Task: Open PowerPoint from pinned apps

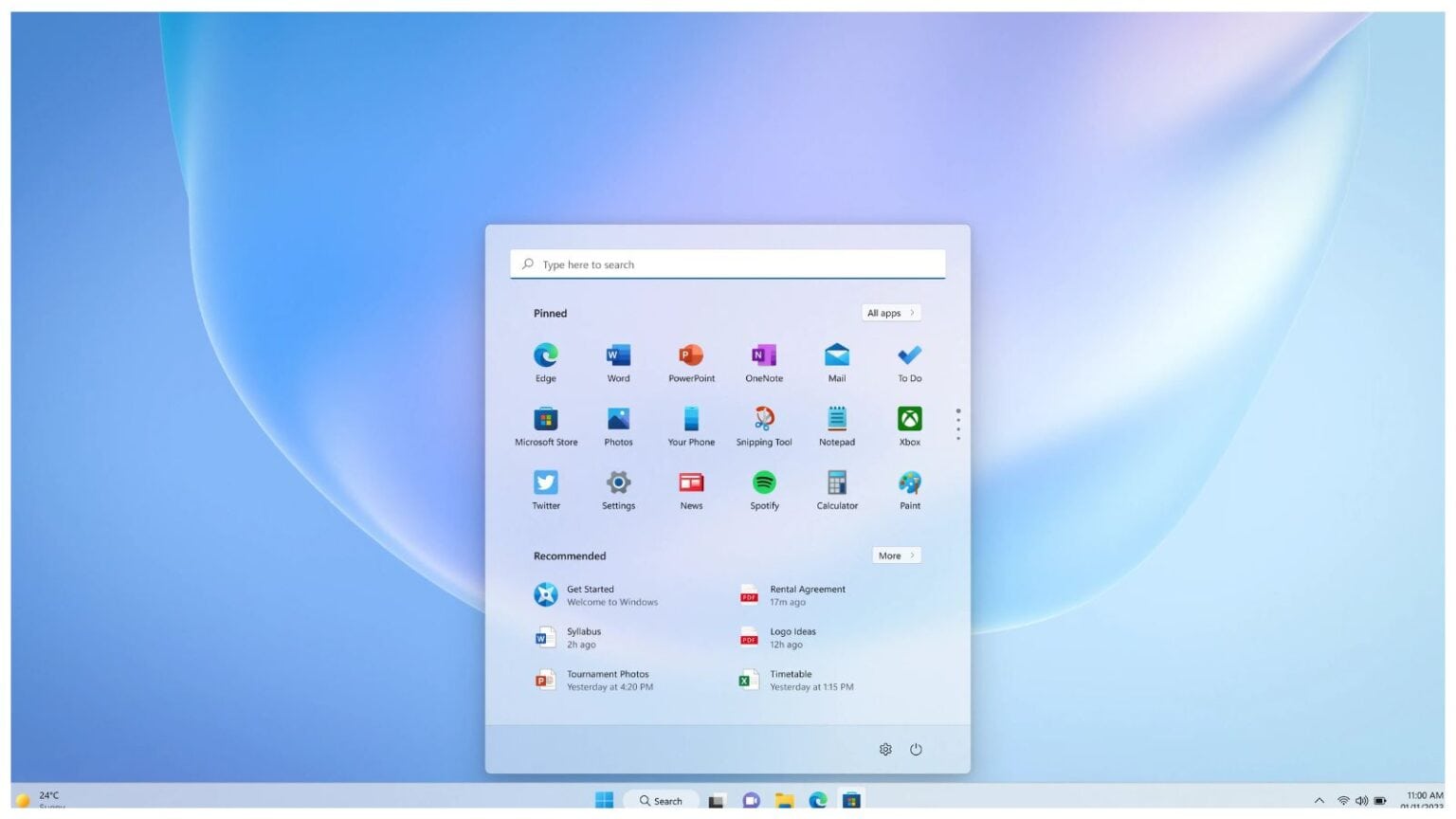Action: (x=691, y=362)
